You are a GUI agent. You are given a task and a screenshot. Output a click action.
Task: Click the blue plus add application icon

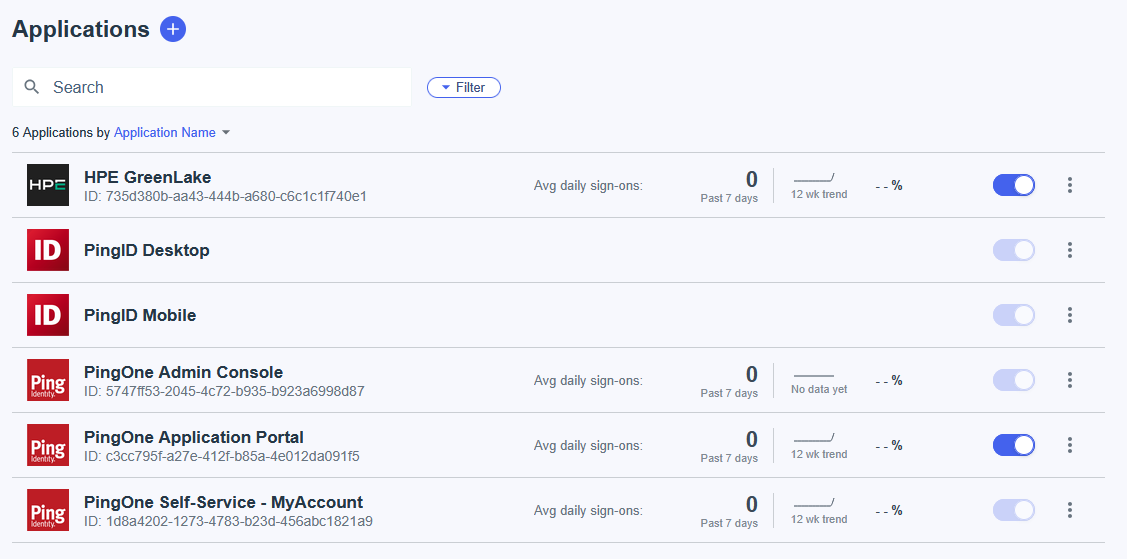coord(173,29)
